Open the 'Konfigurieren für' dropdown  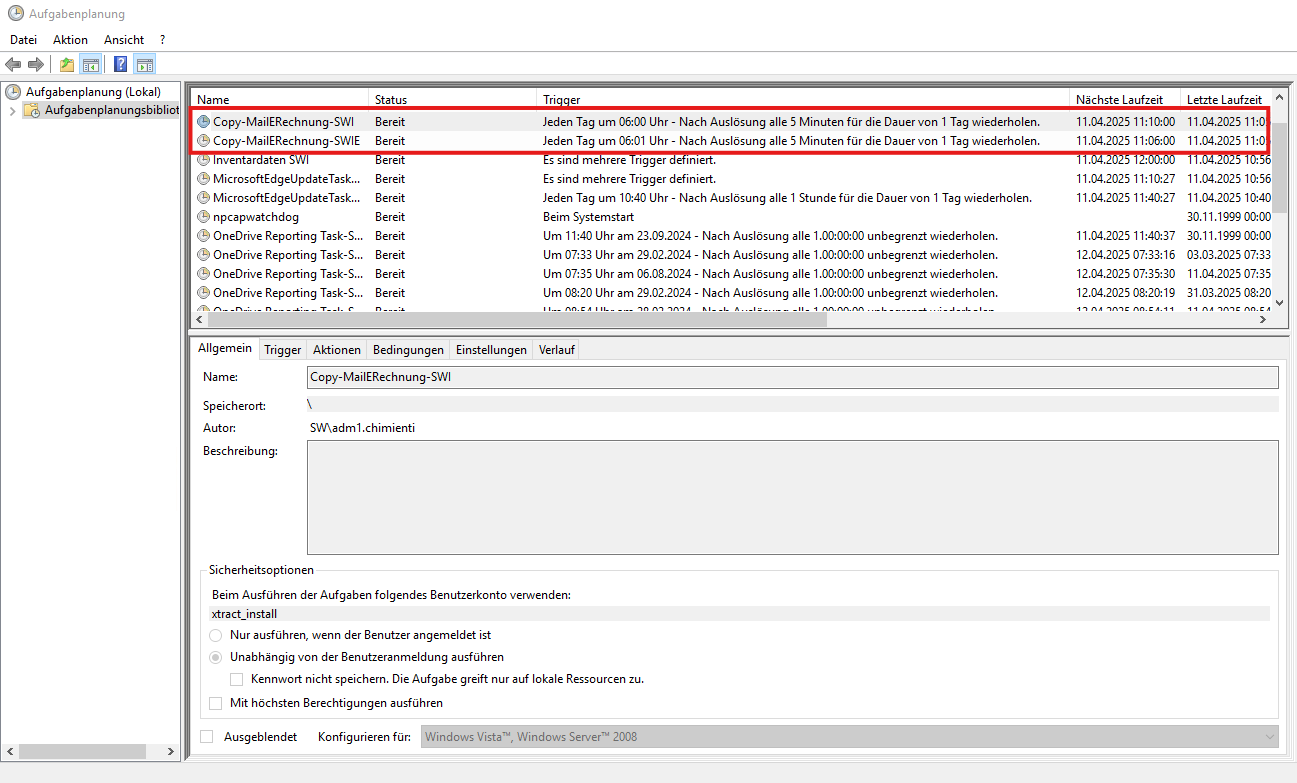849,737
